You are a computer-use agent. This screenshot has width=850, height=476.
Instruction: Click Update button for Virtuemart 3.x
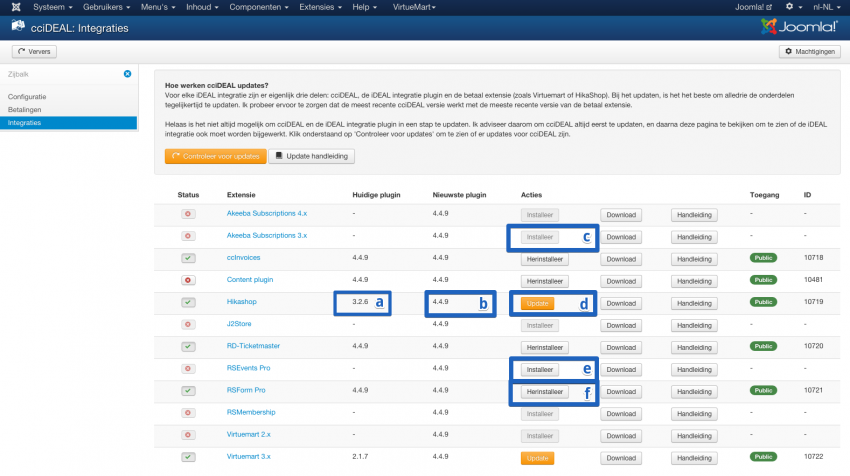[x=537, y=458]
